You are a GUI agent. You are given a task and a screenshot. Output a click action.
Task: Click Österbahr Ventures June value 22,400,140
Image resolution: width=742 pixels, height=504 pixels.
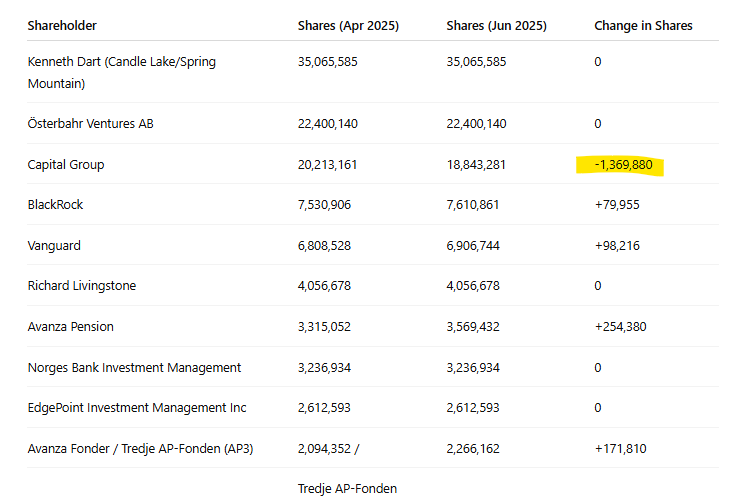(476, 124)
